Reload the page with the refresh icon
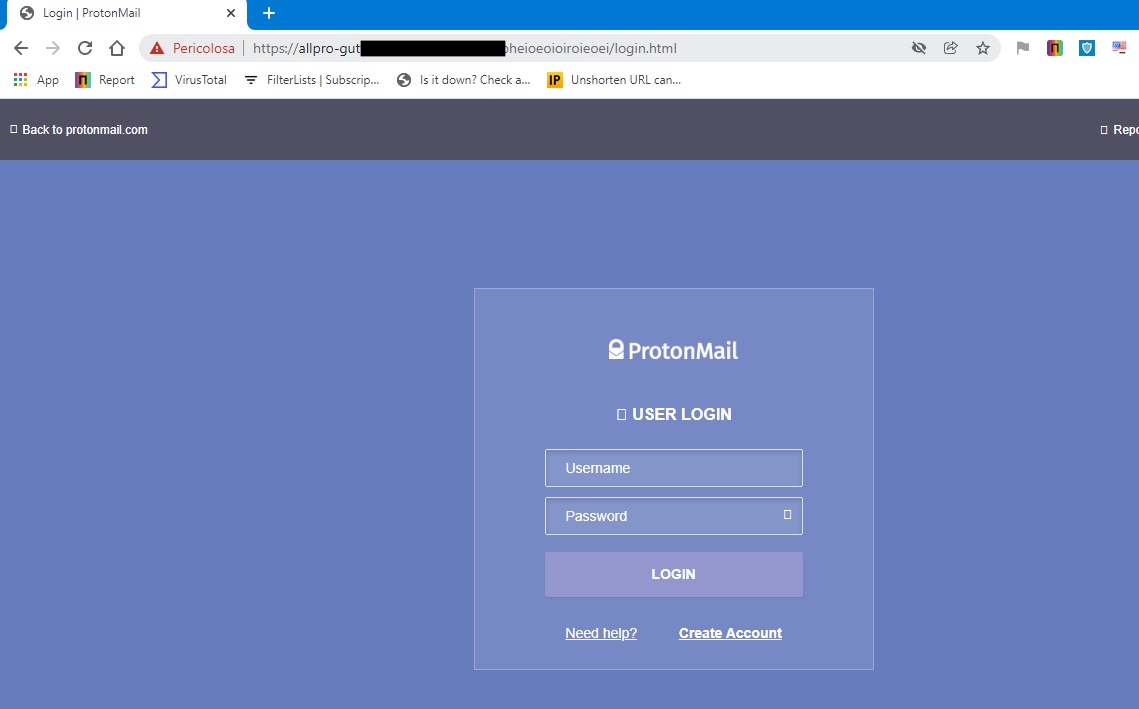 pos(85,48)
